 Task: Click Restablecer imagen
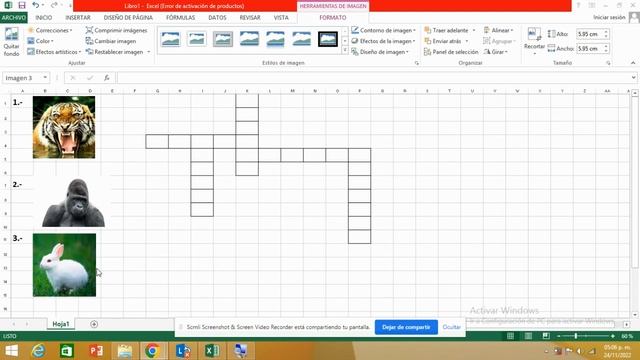(115, 52)
